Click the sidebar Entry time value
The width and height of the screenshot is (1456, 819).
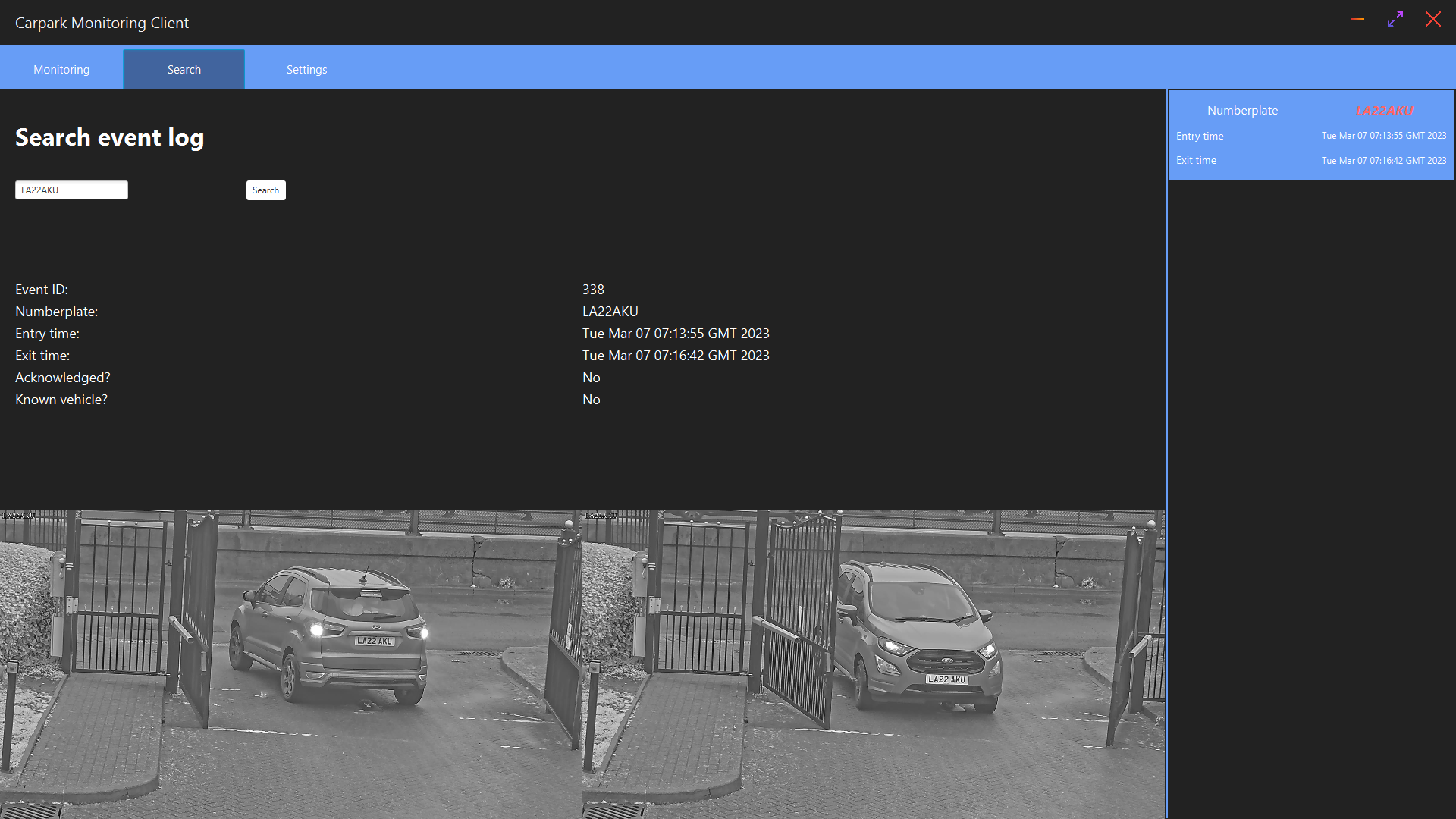pyautogui.click(x=1383, y=136)
